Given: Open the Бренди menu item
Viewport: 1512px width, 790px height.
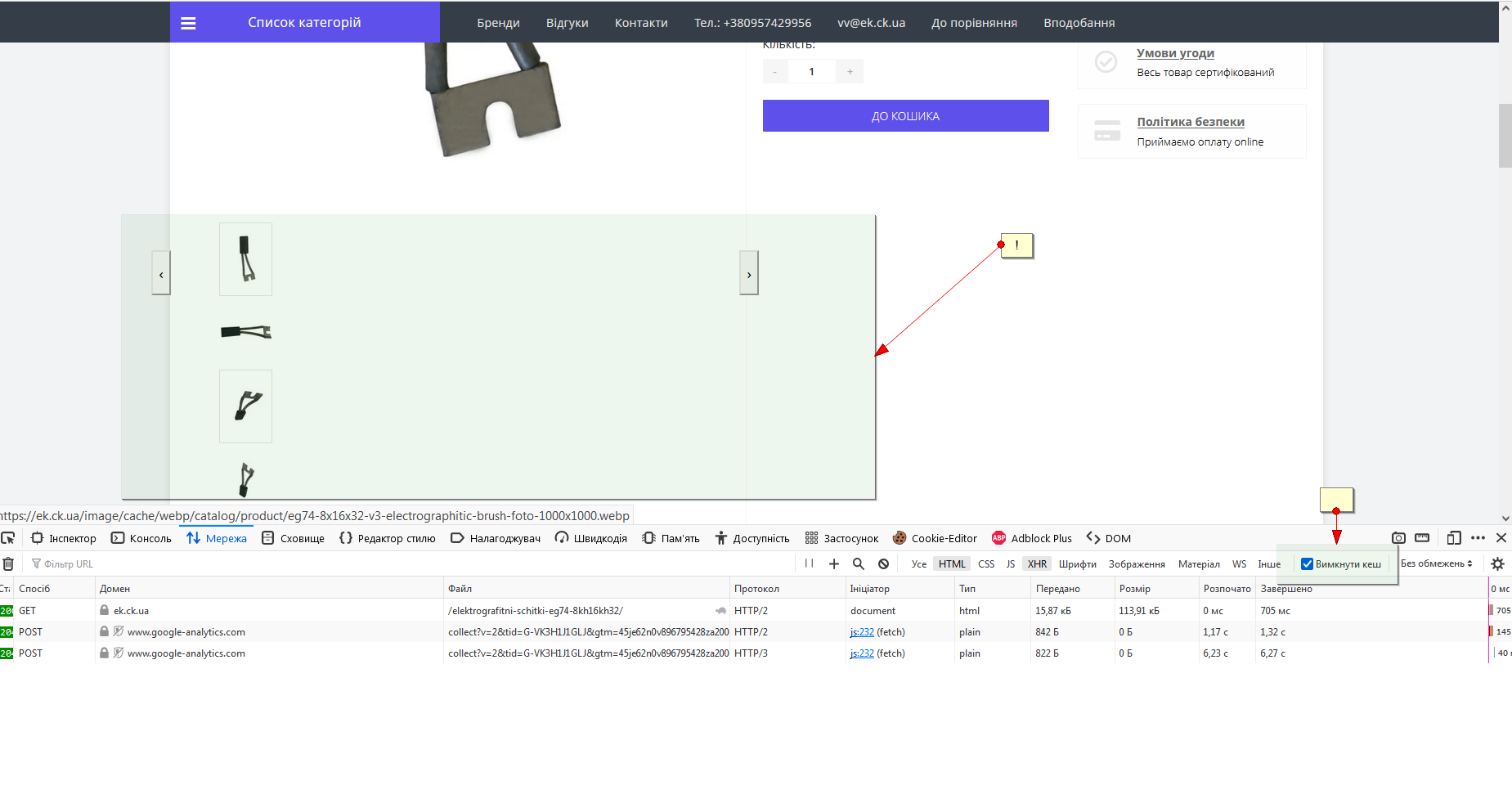Looking at the screenshot, I should [499, 23].
